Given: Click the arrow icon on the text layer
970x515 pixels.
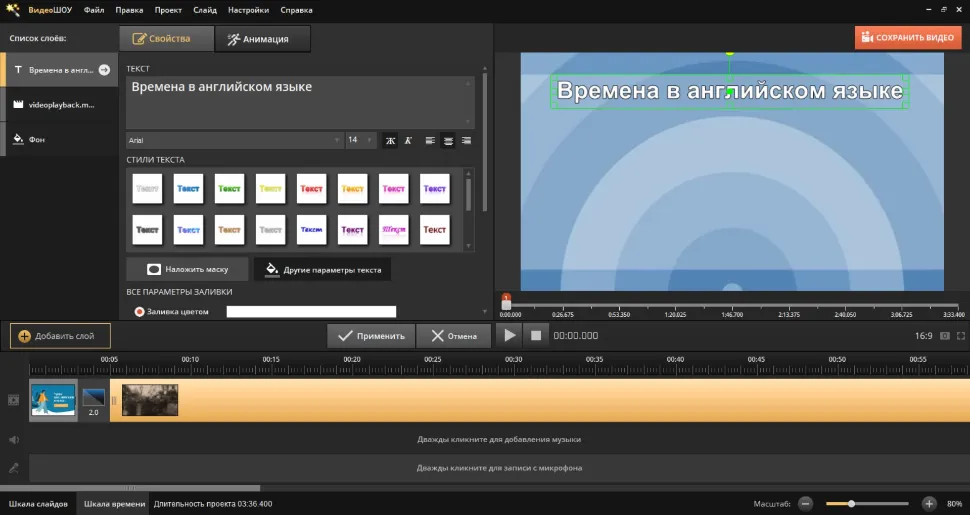Looking at the screenshot, I should point(105,70).
